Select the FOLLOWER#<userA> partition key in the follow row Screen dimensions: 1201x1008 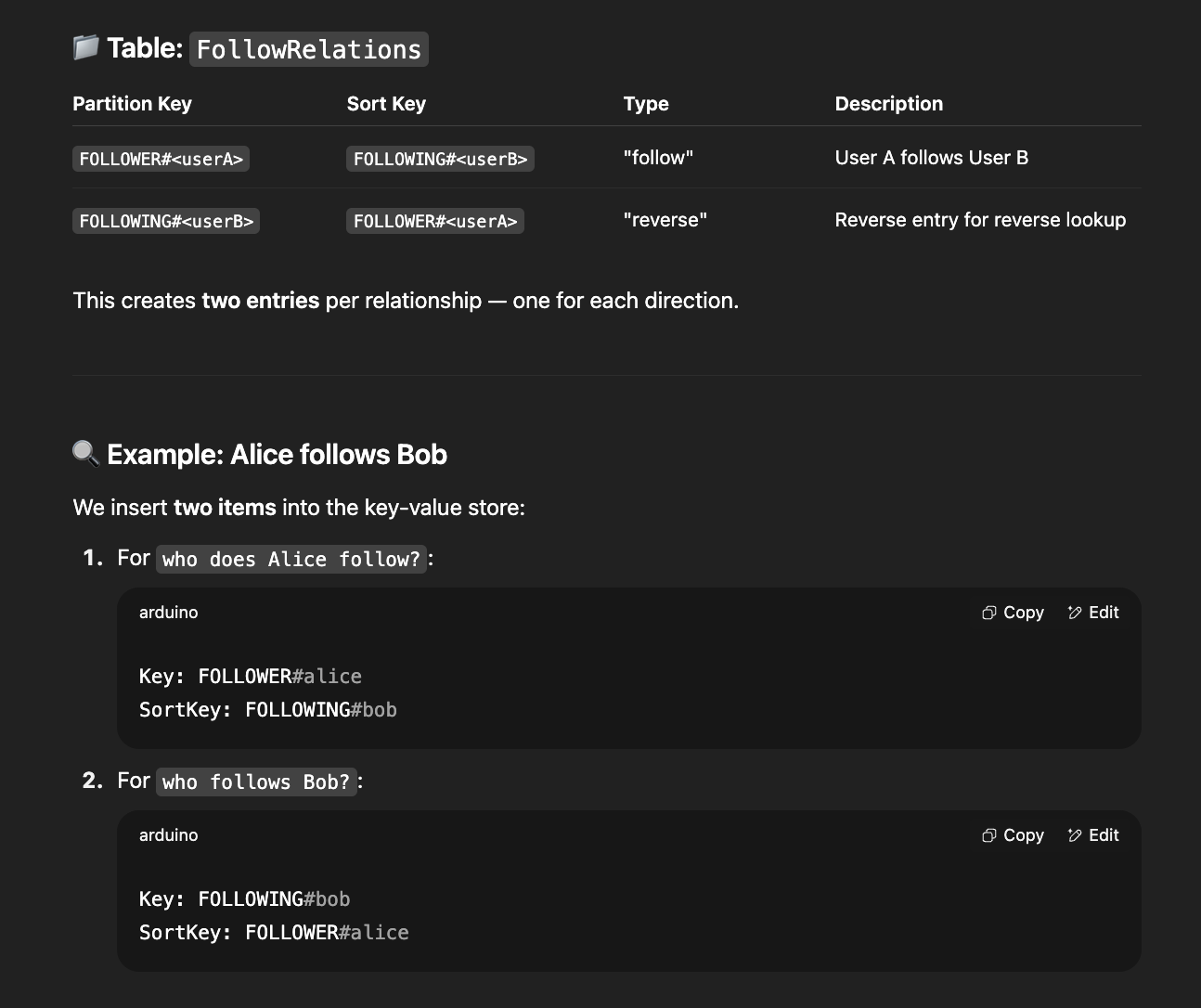[161, 159]
